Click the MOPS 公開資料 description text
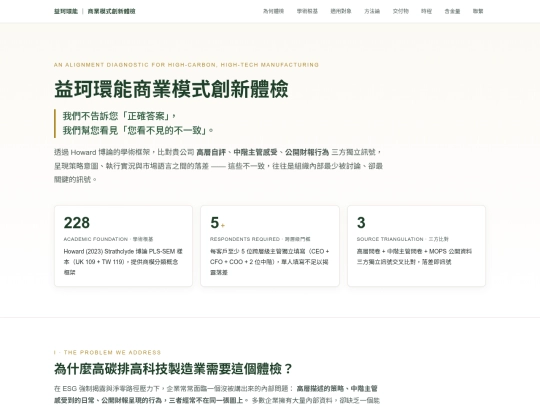The image size is (540, 405). pos(414,257)
